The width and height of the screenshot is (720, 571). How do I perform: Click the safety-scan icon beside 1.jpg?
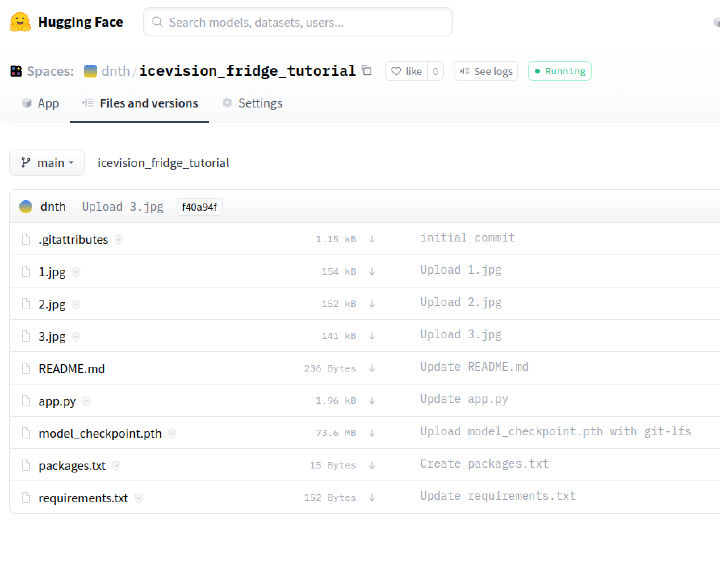[76, 272]
